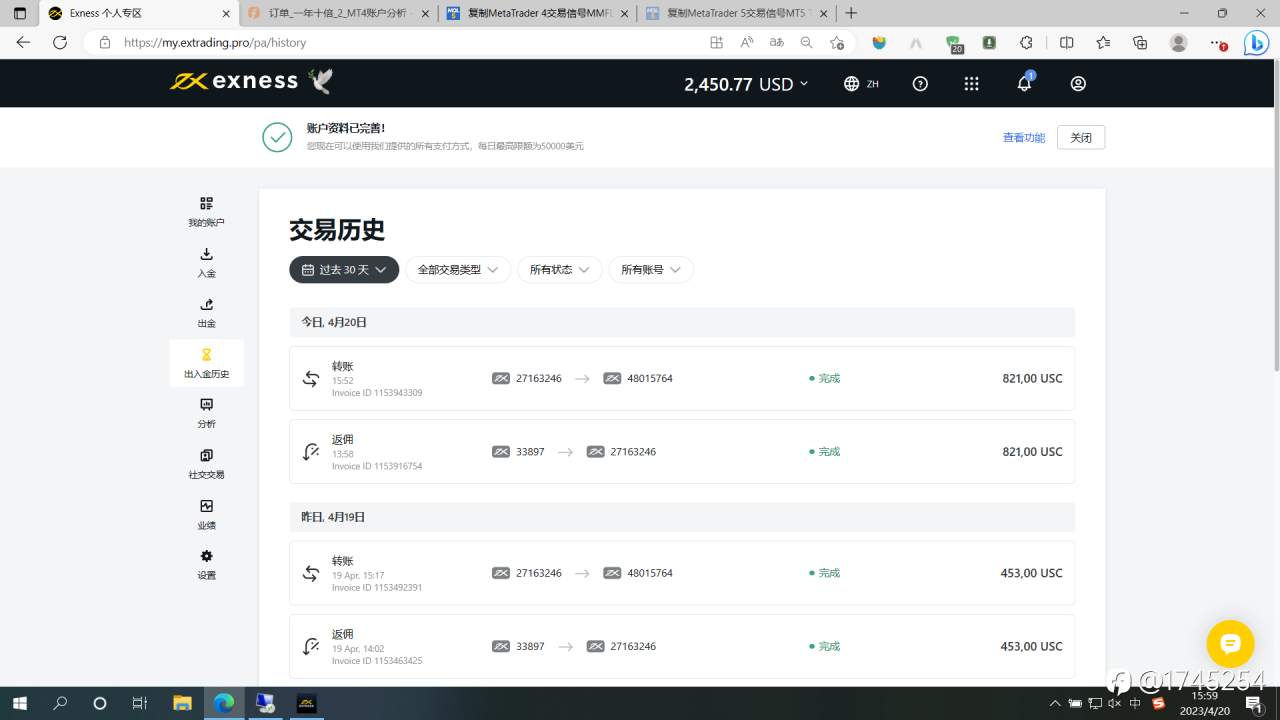Open Task View on the taskbar
This screenshot has width=1280, height=720.
coord(140,703)
